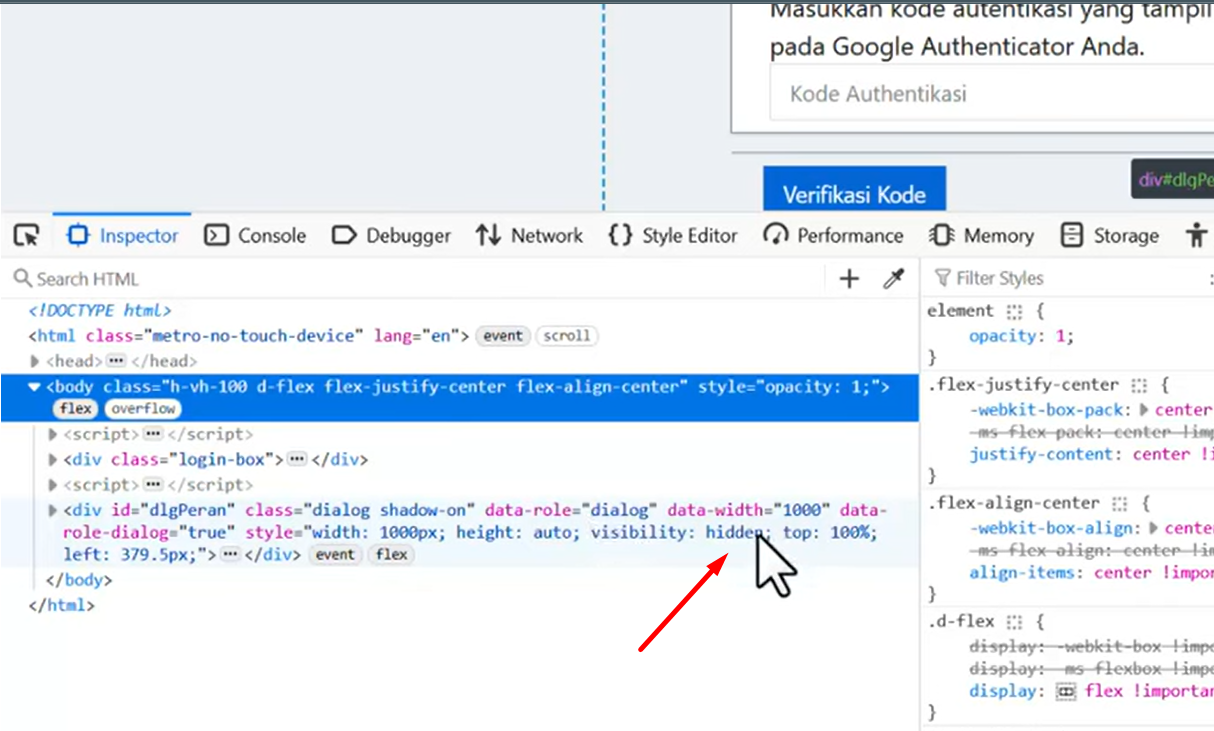Toggle flexbox highlighter icon next to display: flex
The height and width of the screenshot is (731, 1214).
coord(1065,692)
